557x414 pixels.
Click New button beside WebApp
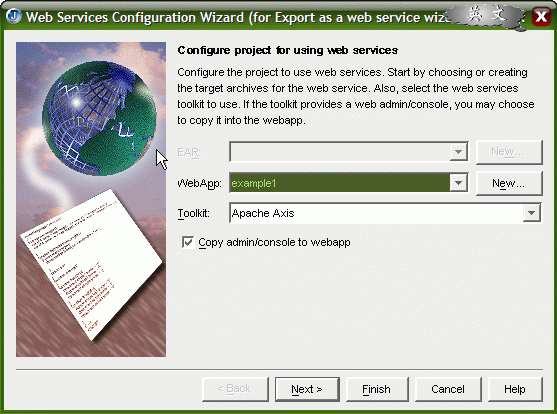pos(509,183)
